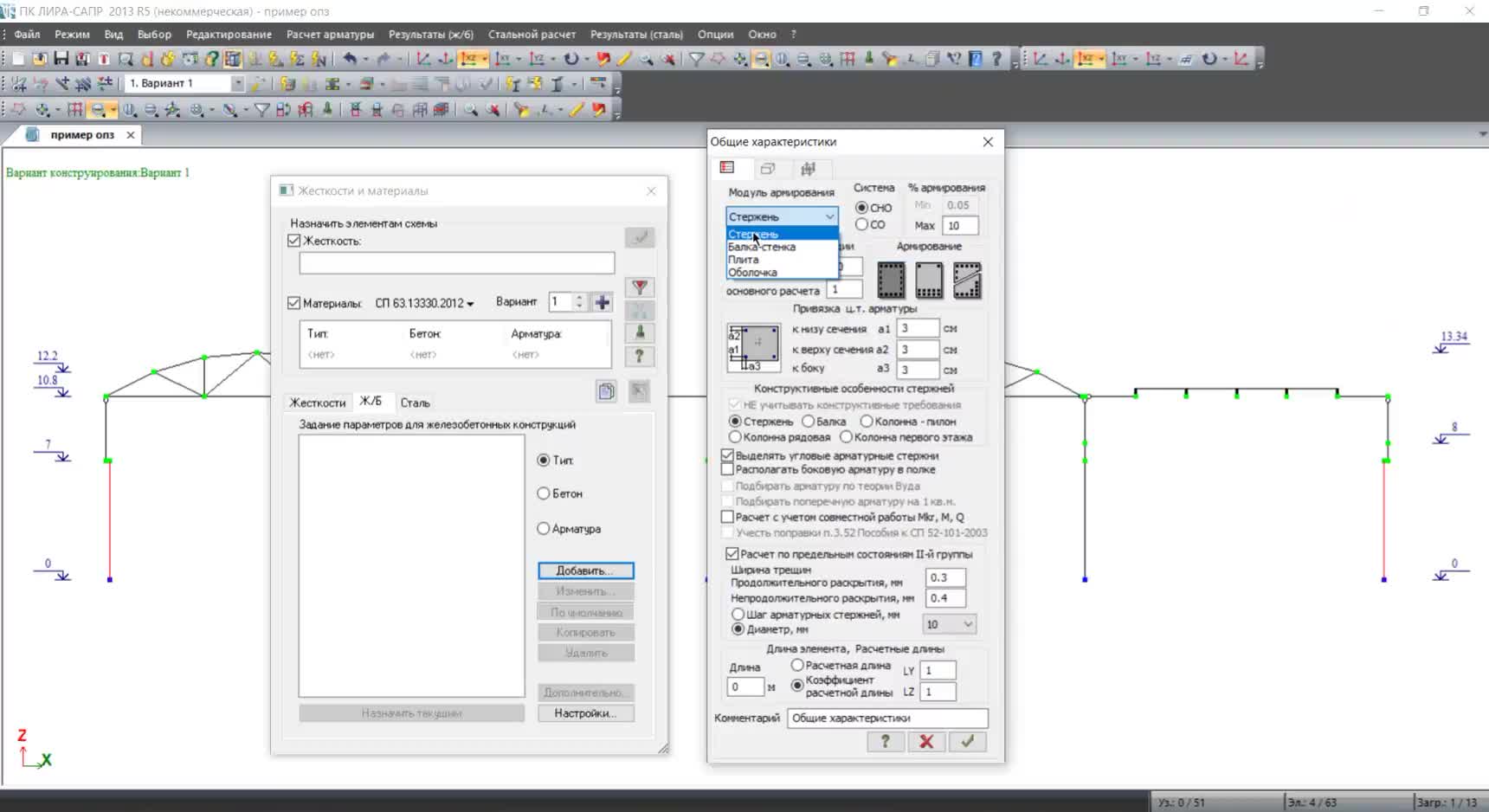Click the Комментарий text field

pyautogui.click(x=887, y=718)
